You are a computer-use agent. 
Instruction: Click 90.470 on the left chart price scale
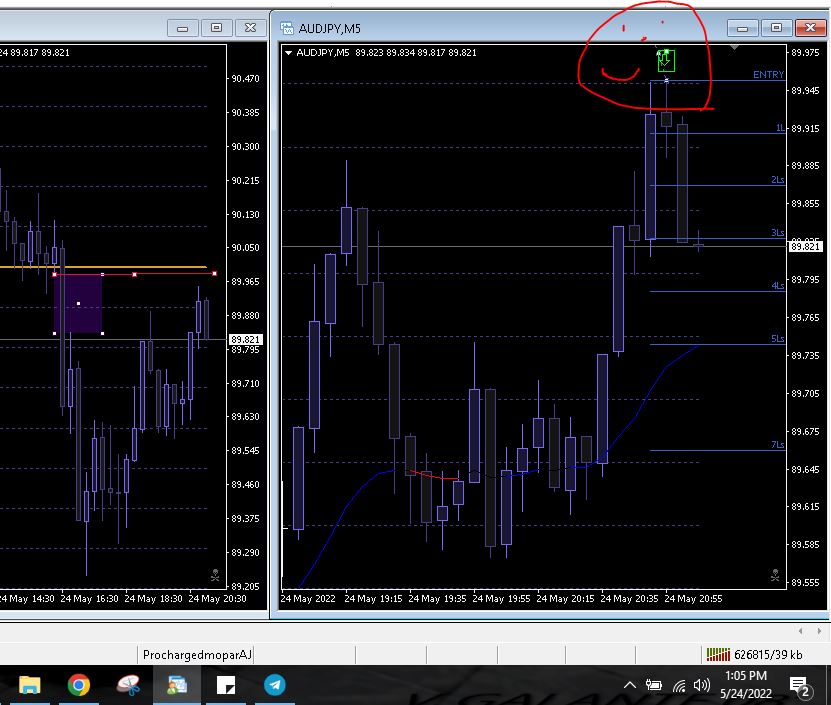pyautogui.click(x=245, y=78)
